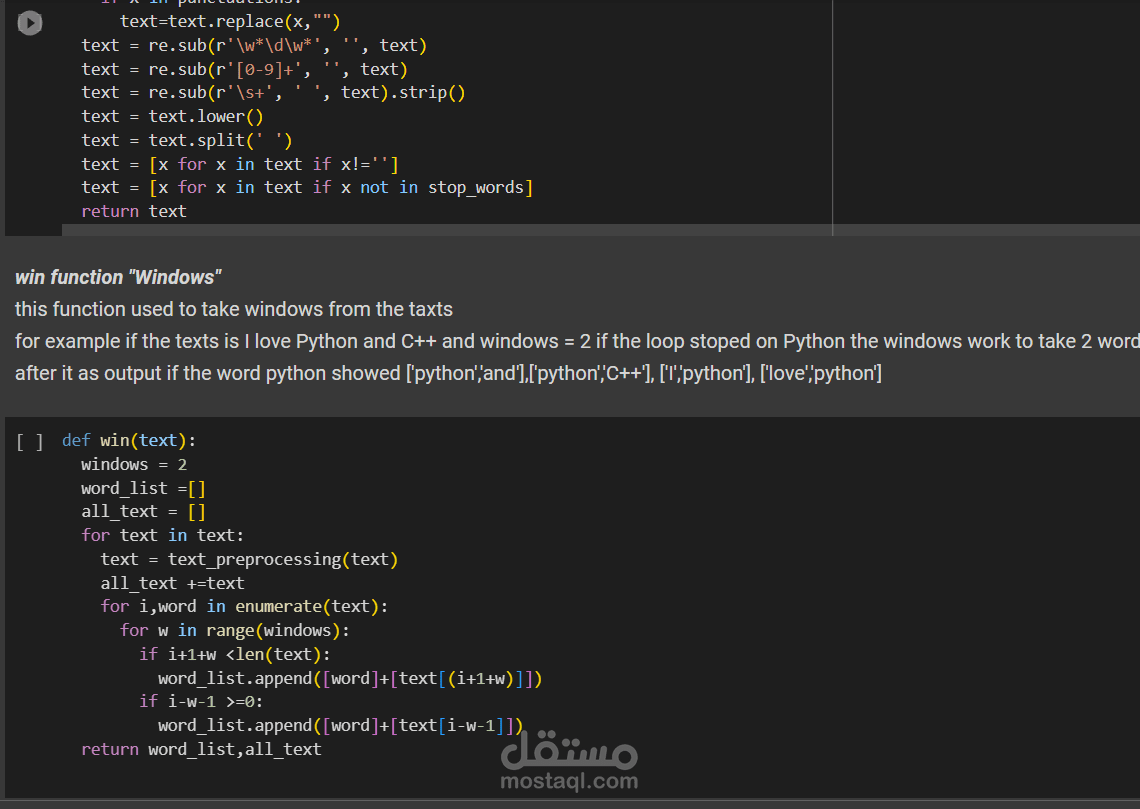The width and height of the screenshot is (1140, 809).
Task: Click list comprehension line with x!=''
Action: pyautogui.click(x=240, y=165)
